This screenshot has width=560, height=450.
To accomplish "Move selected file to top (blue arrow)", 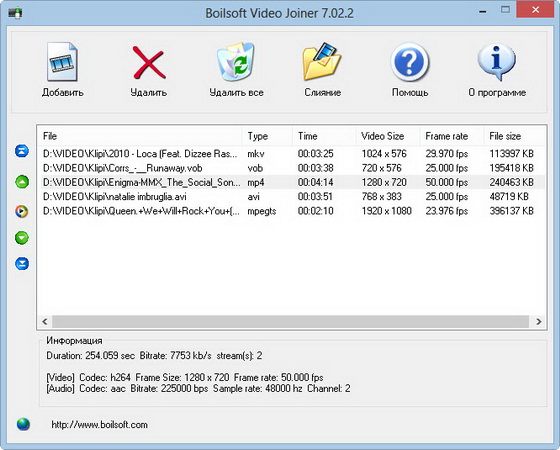I will click(x=22, y=151).
